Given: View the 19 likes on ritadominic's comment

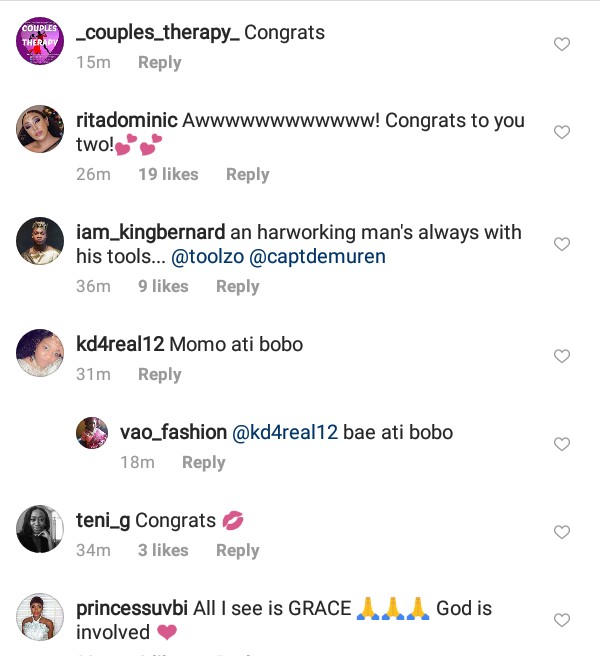Looking at the screenshot, I should (x=168, y=174).
